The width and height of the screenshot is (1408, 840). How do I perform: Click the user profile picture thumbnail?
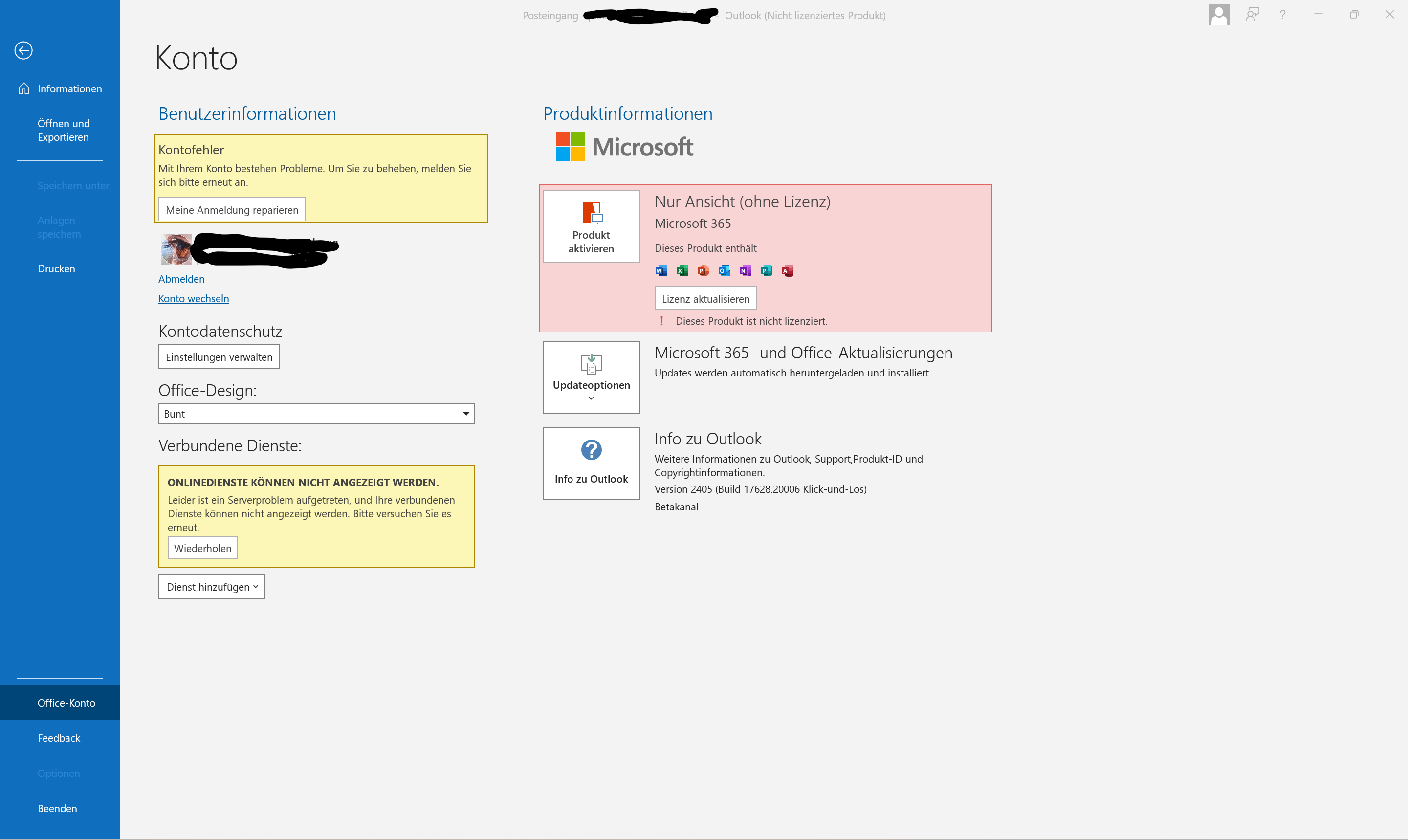click(176, 249)
